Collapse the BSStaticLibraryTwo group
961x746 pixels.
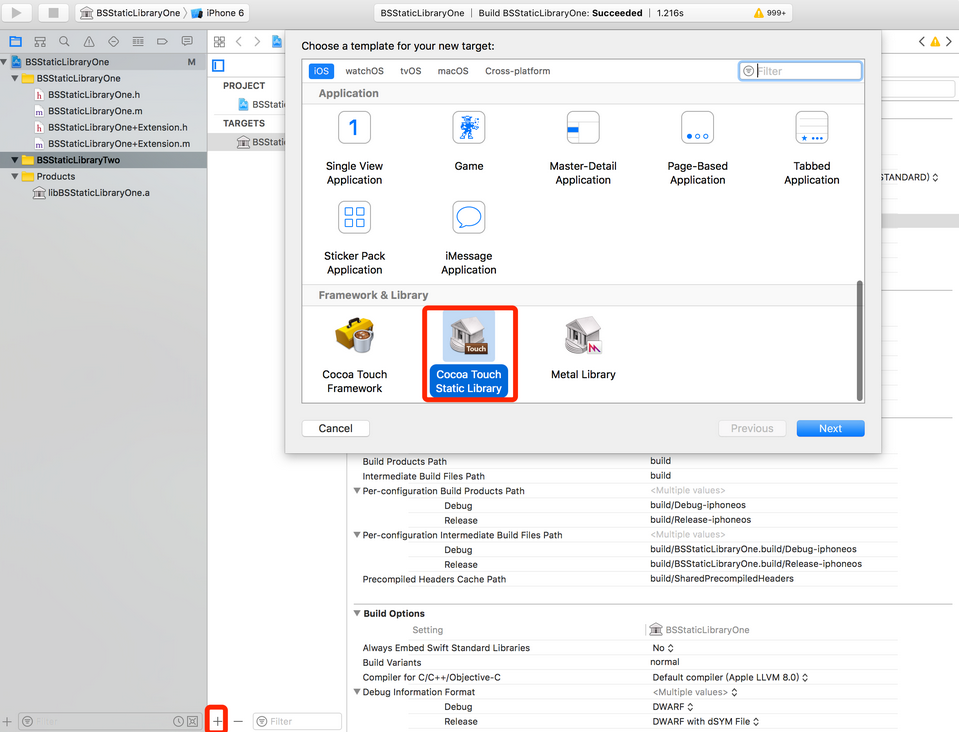point(15,160)
